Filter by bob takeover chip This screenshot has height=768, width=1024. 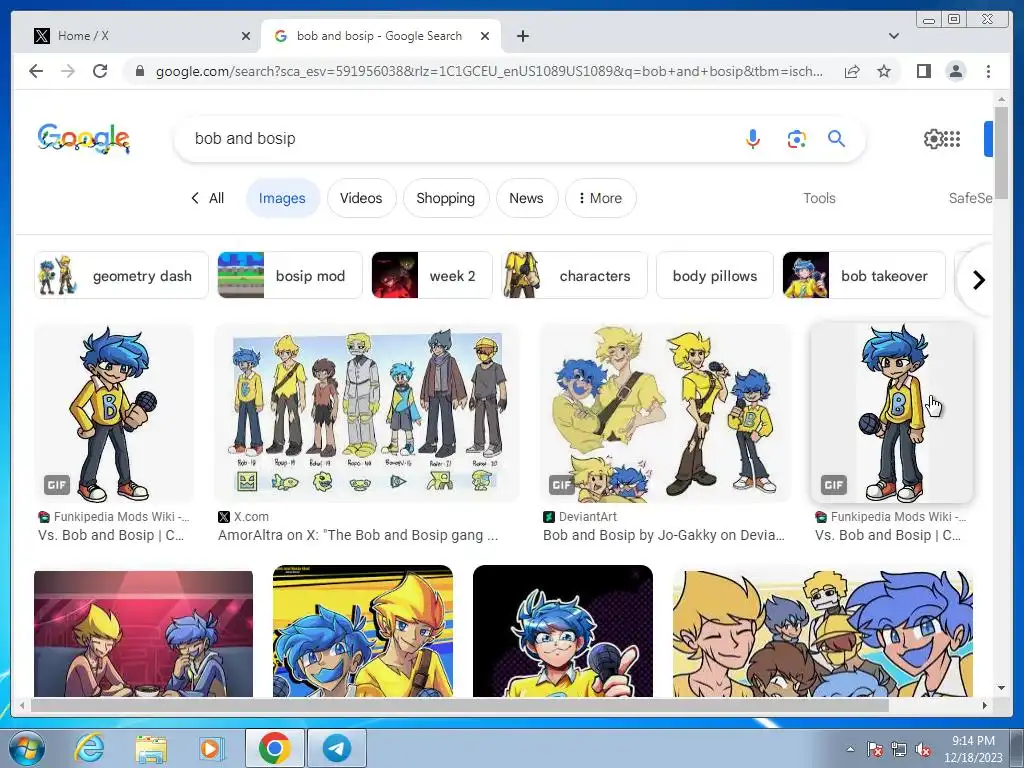point(863,276)
